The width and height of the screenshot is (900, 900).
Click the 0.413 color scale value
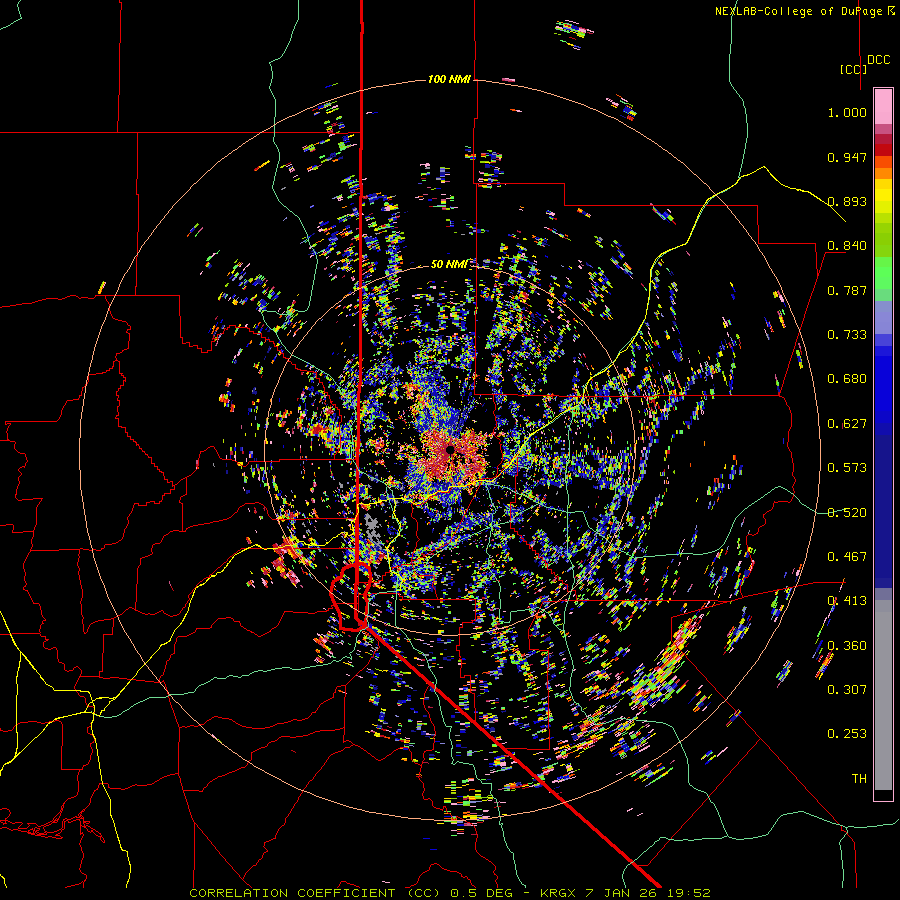click(x=847, y=601)
